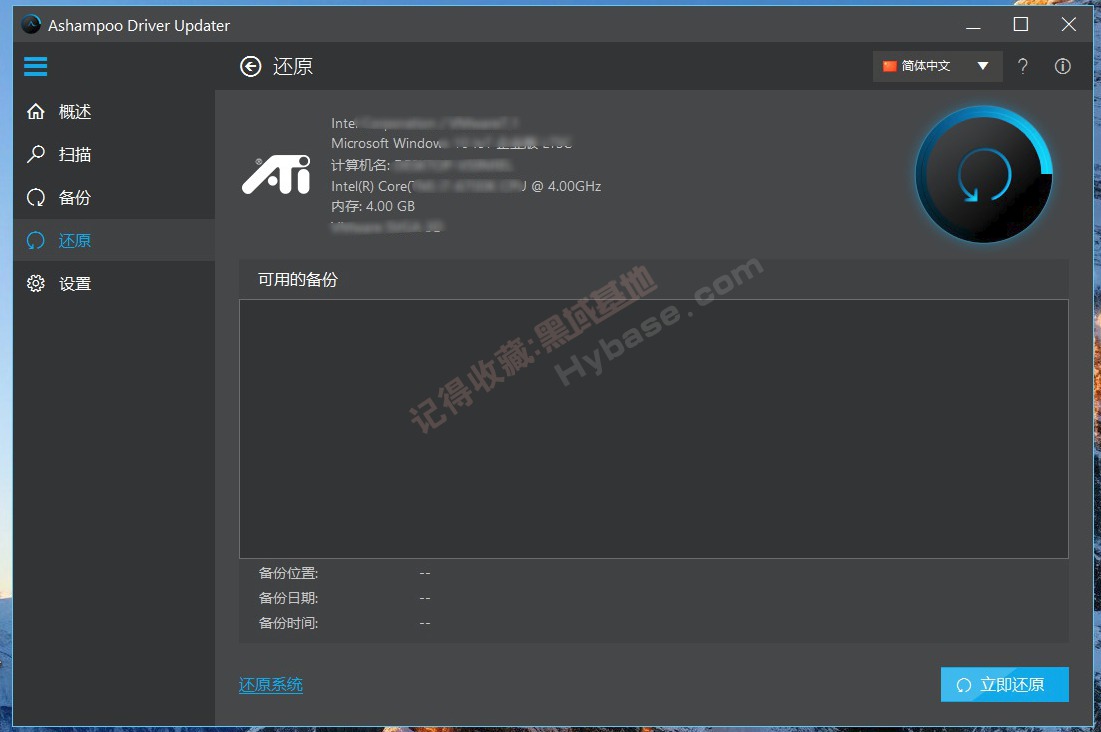Click the 备份日期 label
The width and height of the screenshot is (1101, 732).
(289, 599)
